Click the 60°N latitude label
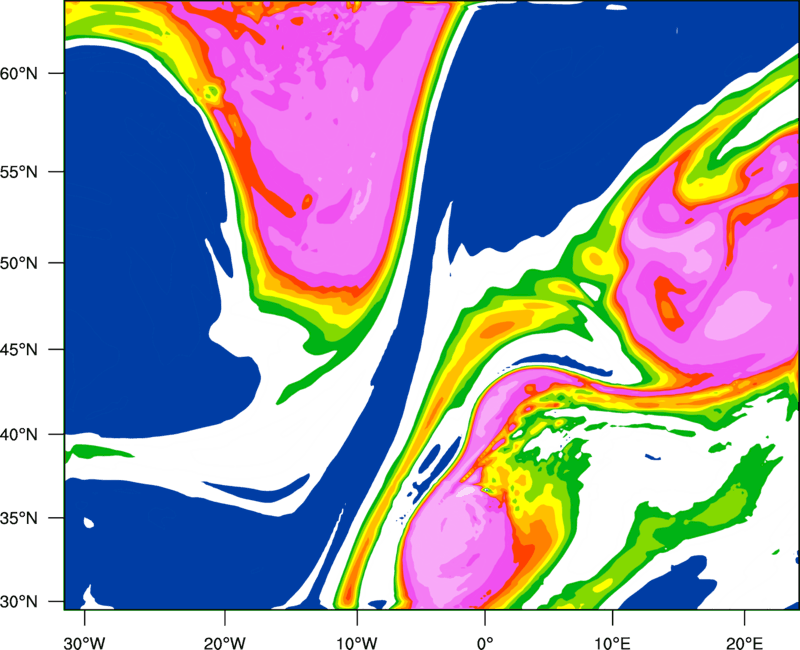Image resolution: width=800 pixels, height=650 pixels. coord(19,73)
